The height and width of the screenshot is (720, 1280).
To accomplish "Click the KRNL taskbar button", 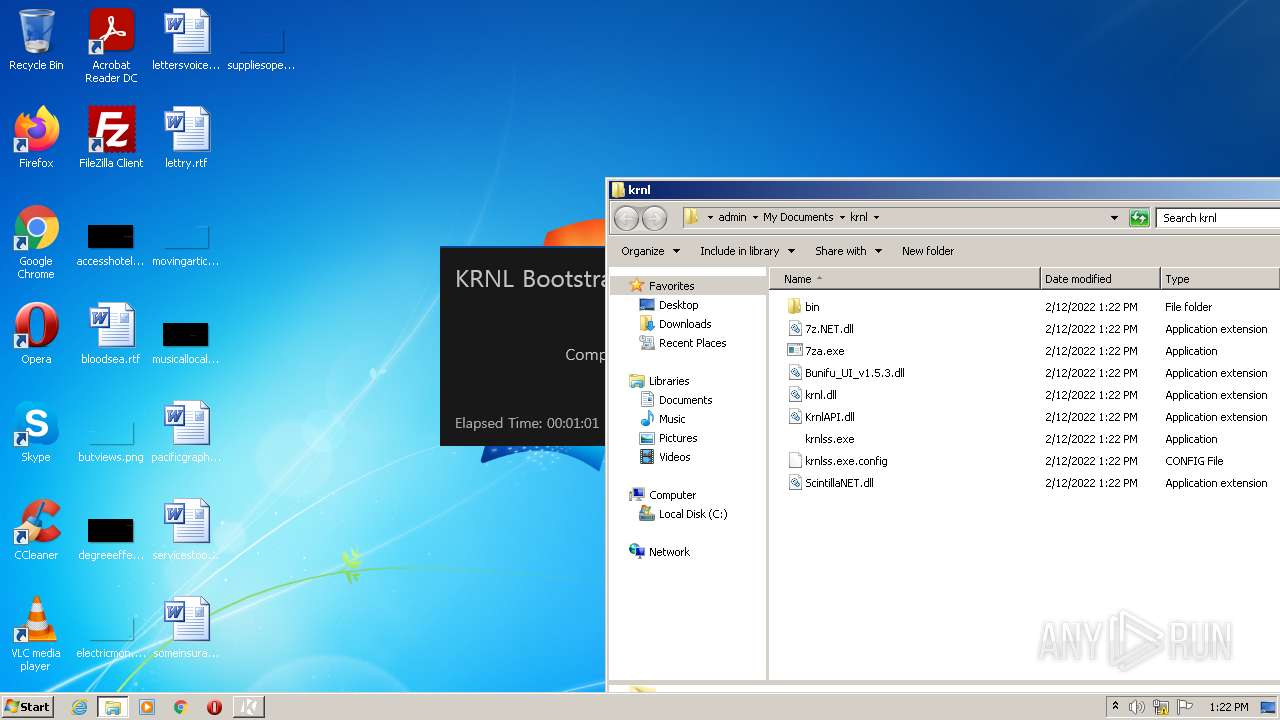I will 249,707.
